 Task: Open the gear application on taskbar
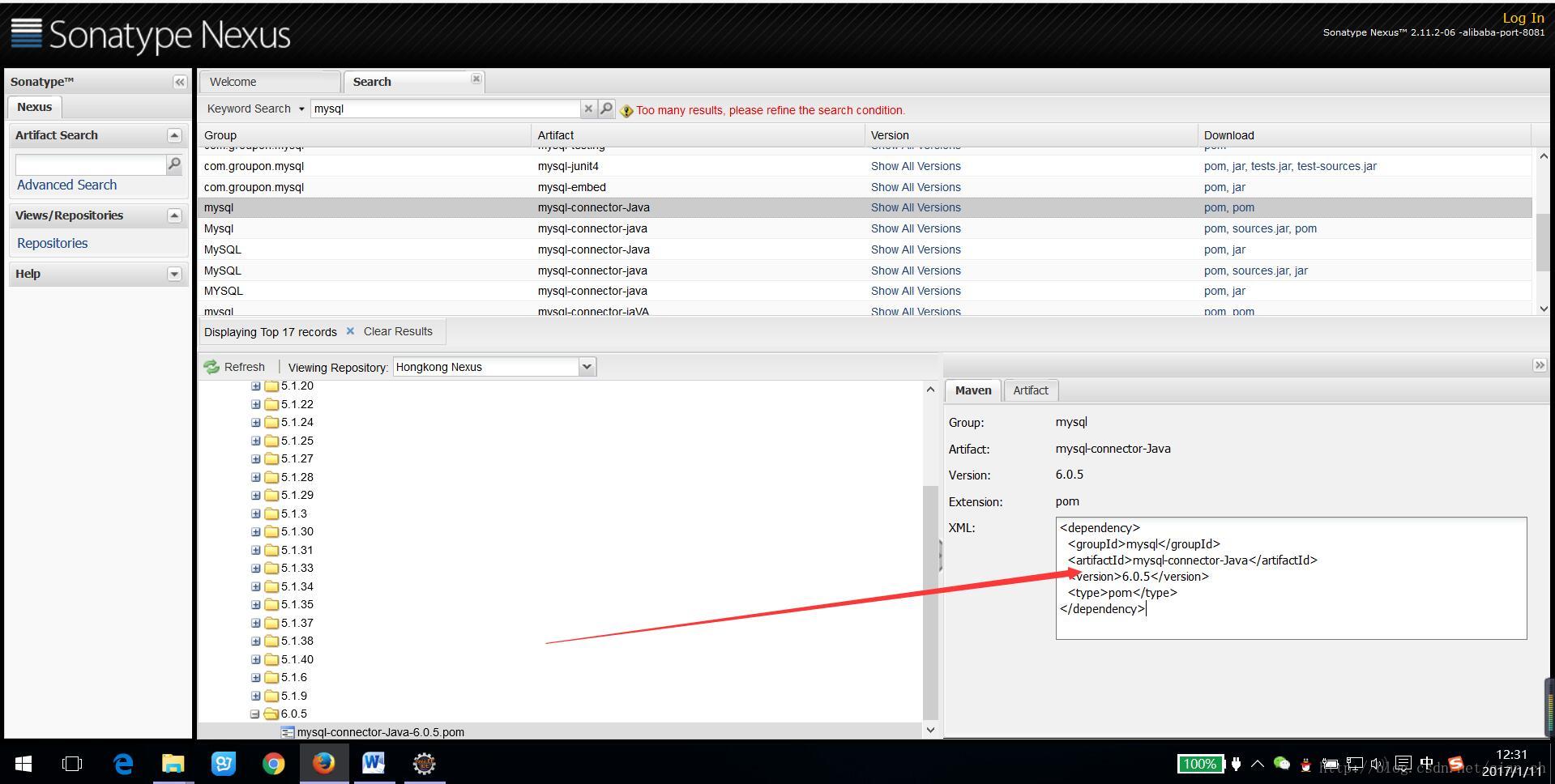(424, 764)
